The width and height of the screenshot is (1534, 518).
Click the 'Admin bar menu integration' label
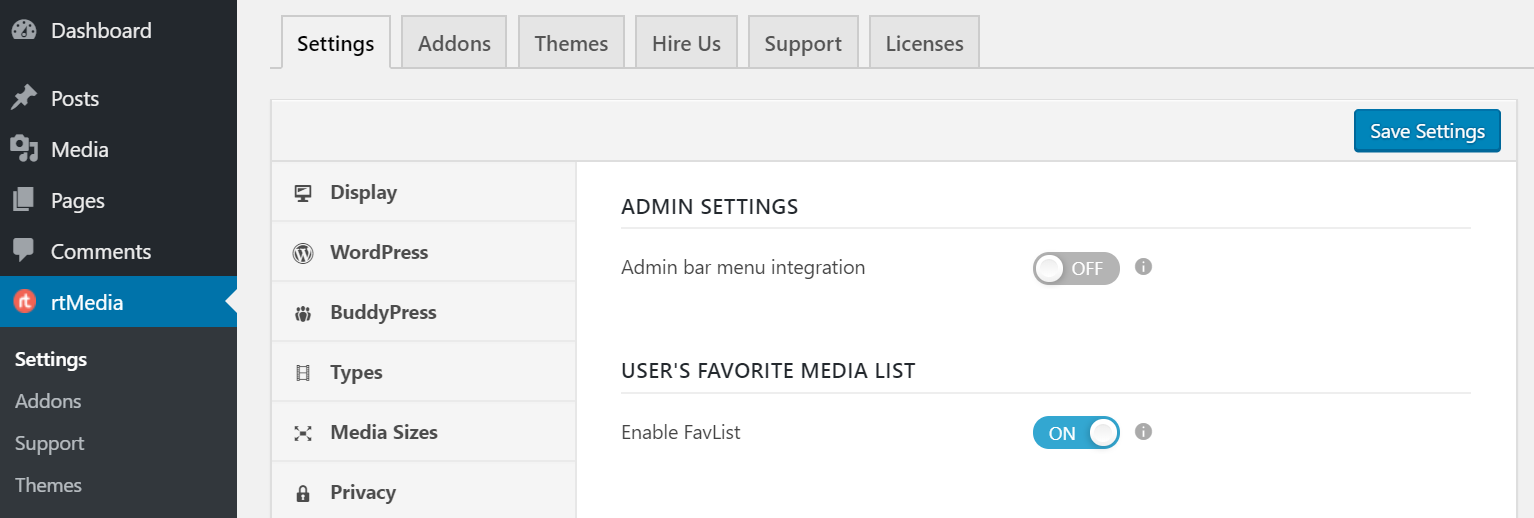[743, 268]
